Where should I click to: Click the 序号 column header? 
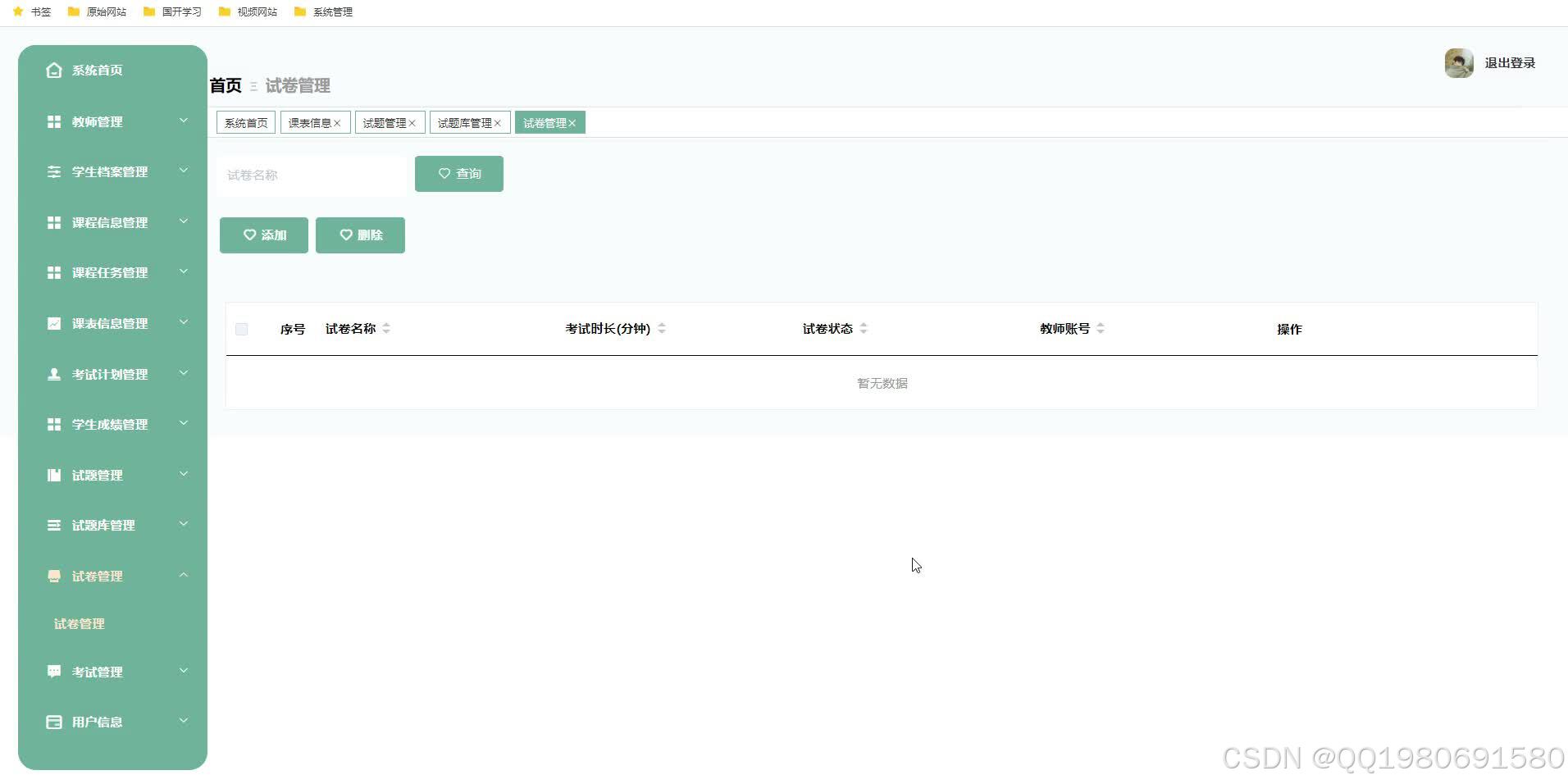coord(293,330)
